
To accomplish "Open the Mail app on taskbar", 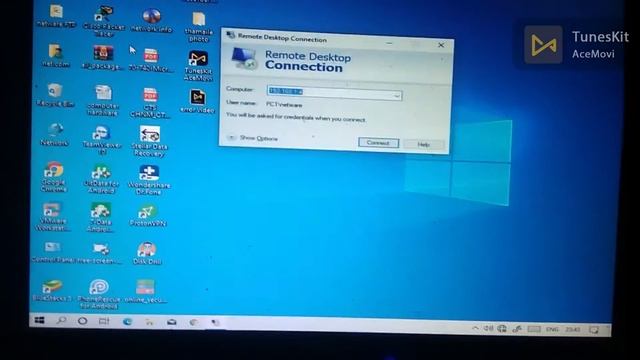I will tap(172, 323).
